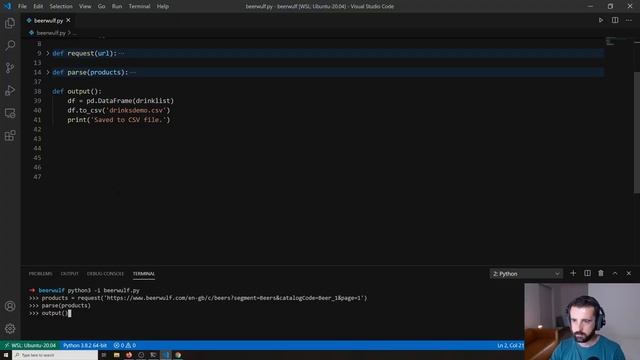Expand the folded parse(products) function
The height and width of the screenshot is (360, 640).
tap(47, 72)
